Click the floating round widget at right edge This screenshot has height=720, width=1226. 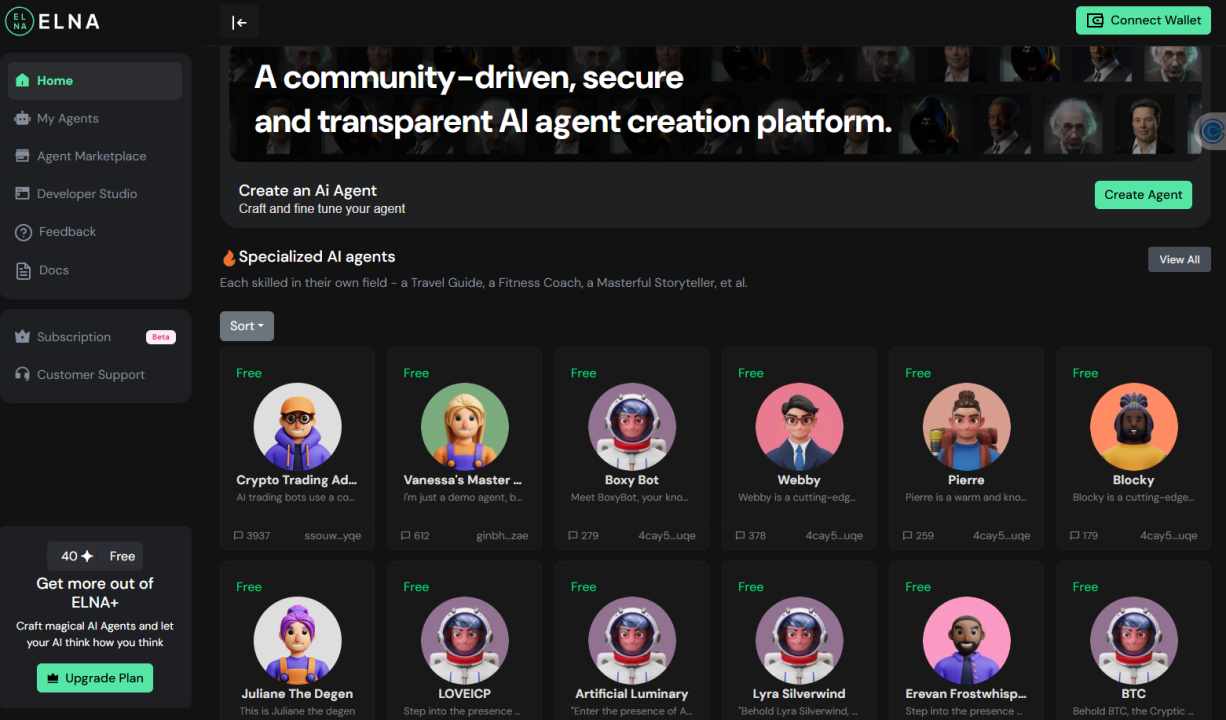(x=1212, y=131)
